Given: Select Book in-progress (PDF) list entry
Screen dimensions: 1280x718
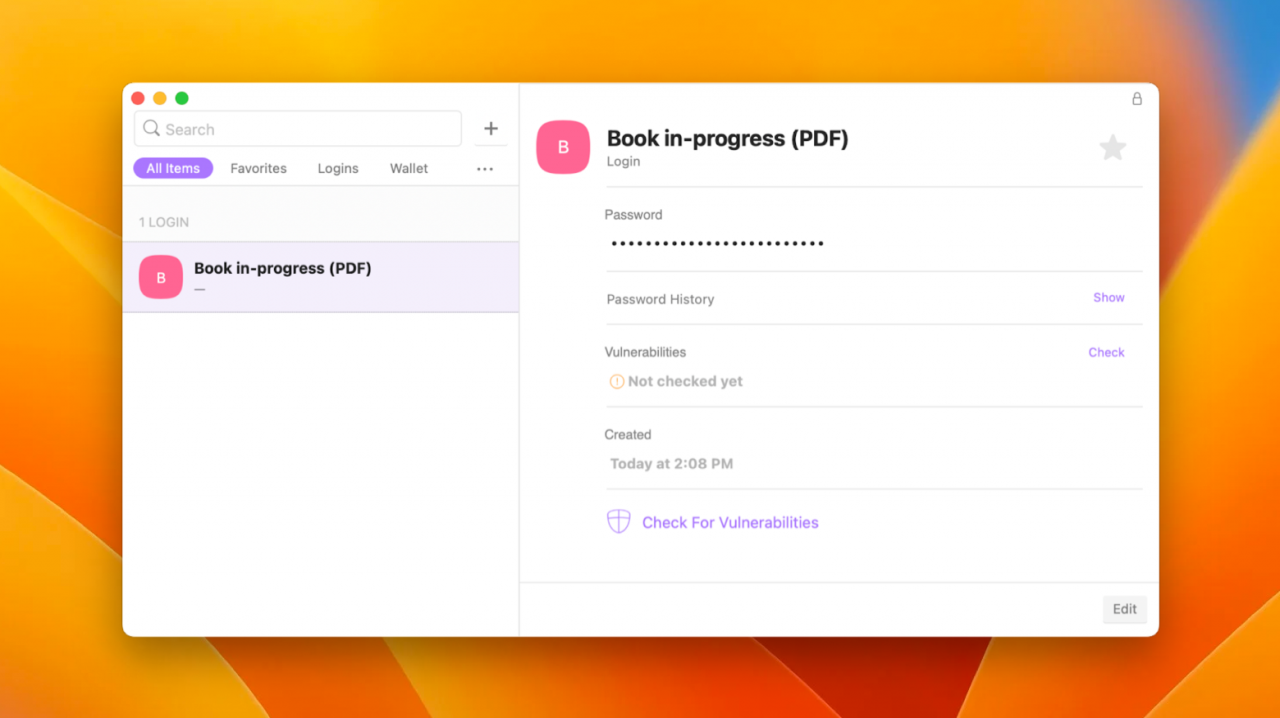Looking at the screenshot, I should coord(320,277).
